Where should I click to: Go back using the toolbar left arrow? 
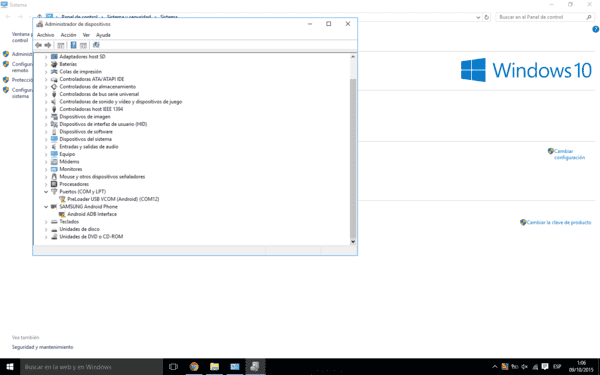tap(38, 45)
